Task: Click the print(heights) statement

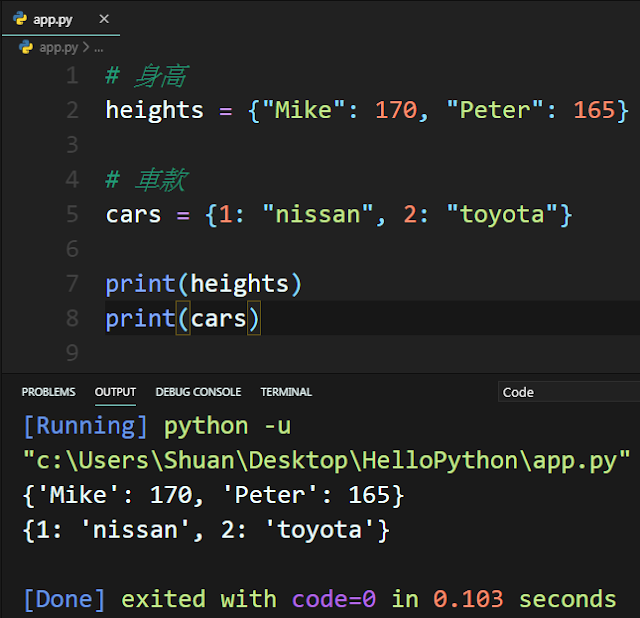Action: [x=203, y=284]
